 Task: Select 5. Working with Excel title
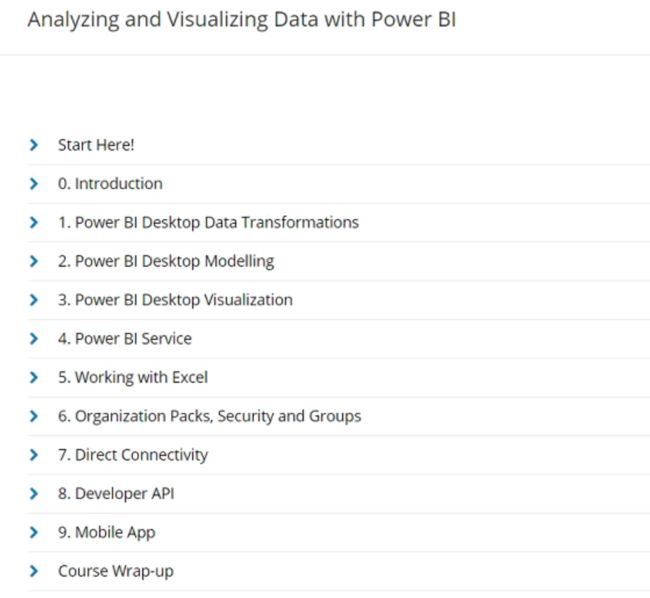[133, 378]
